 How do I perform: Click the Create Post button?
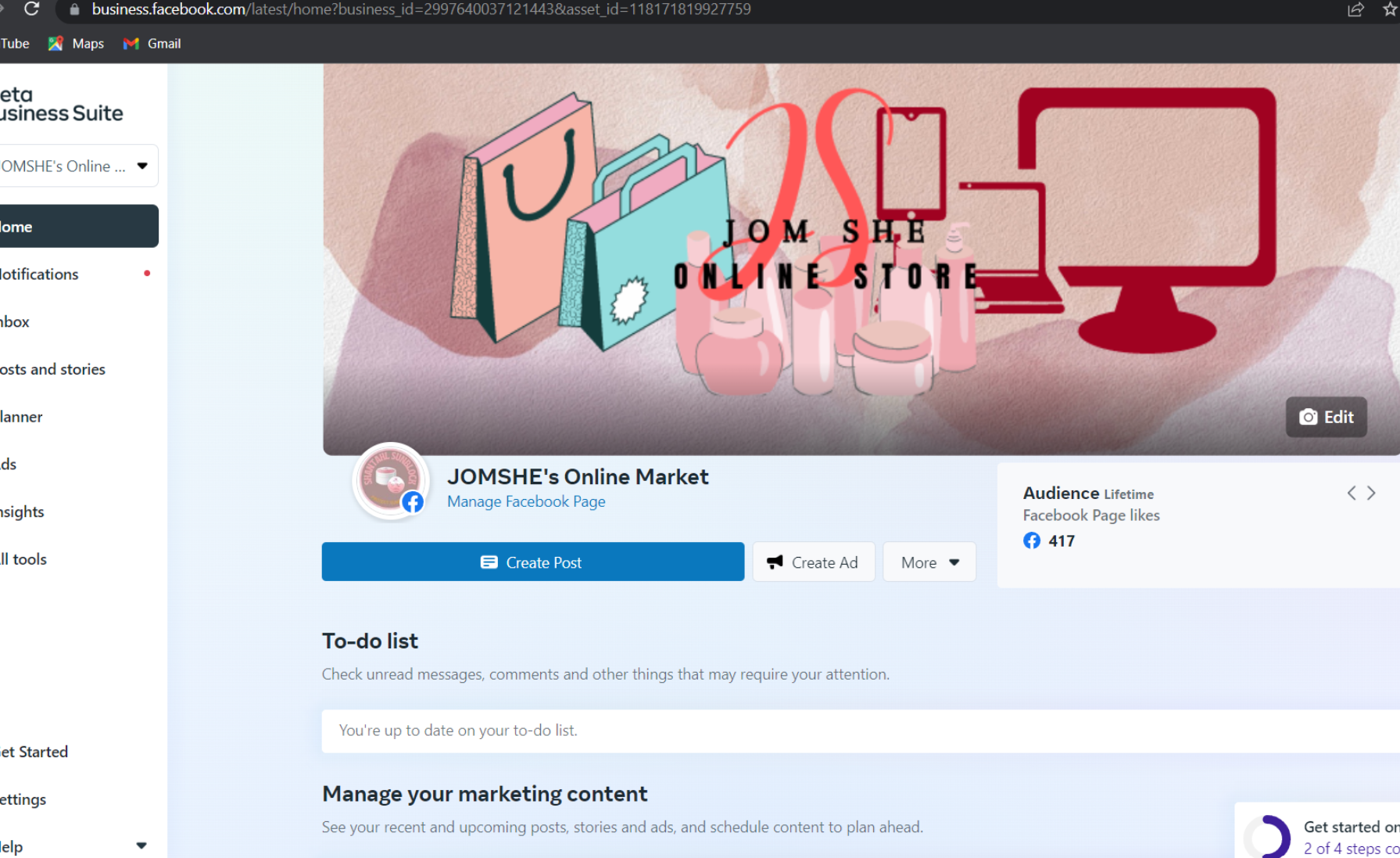(x=532, y=562)
